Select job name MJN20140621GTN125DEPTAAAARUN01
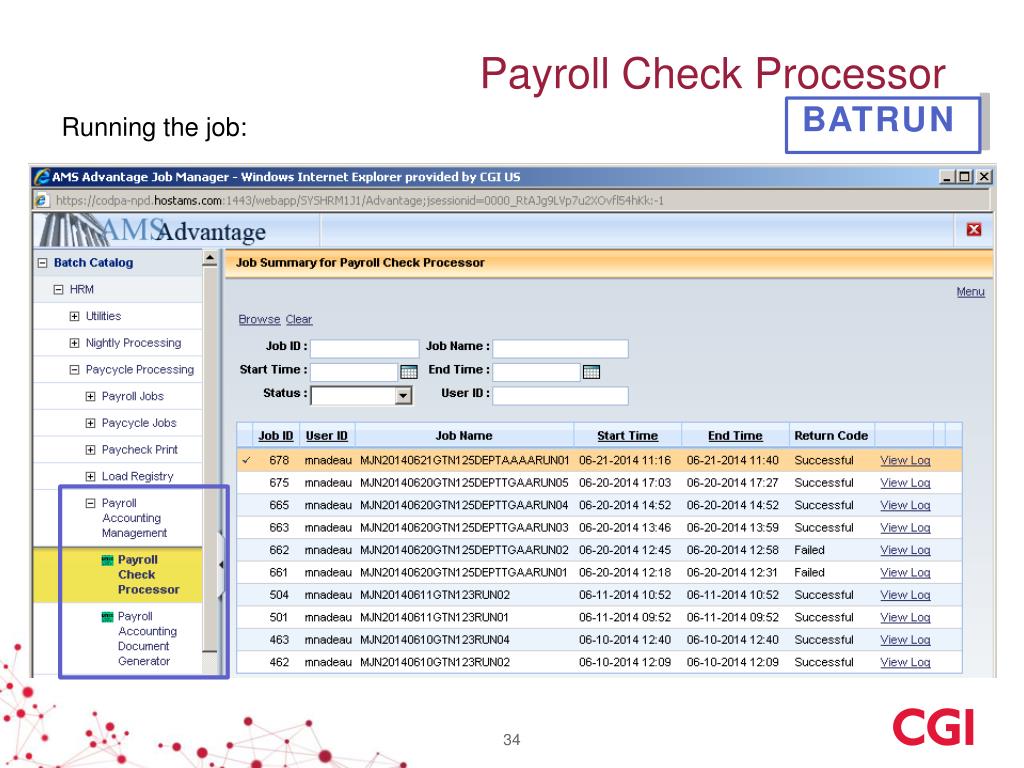The width and height of the screenshot is (1024, 768). coord(464,460)
